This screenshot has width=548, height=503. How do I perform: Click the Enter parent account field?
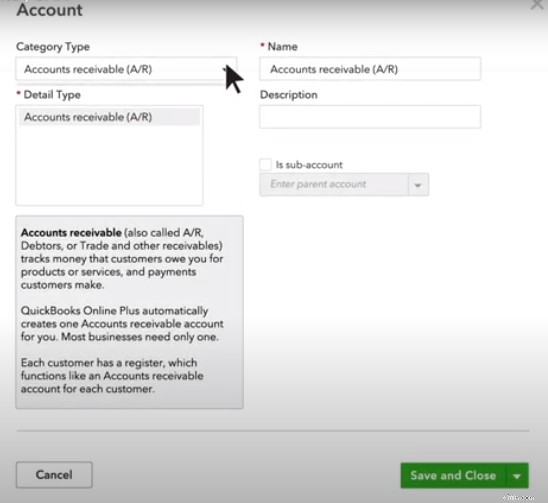(x=334, y=184)
